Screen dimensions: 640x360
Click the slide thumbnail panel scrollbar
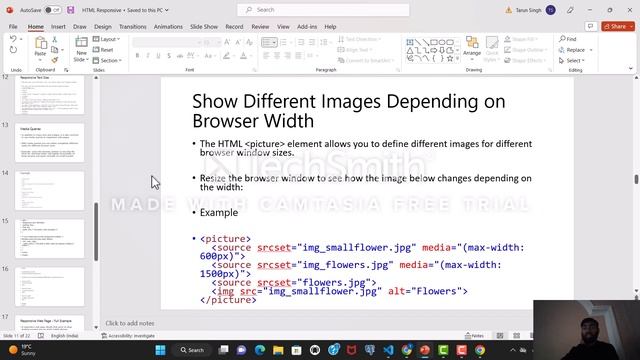point(96,231)
